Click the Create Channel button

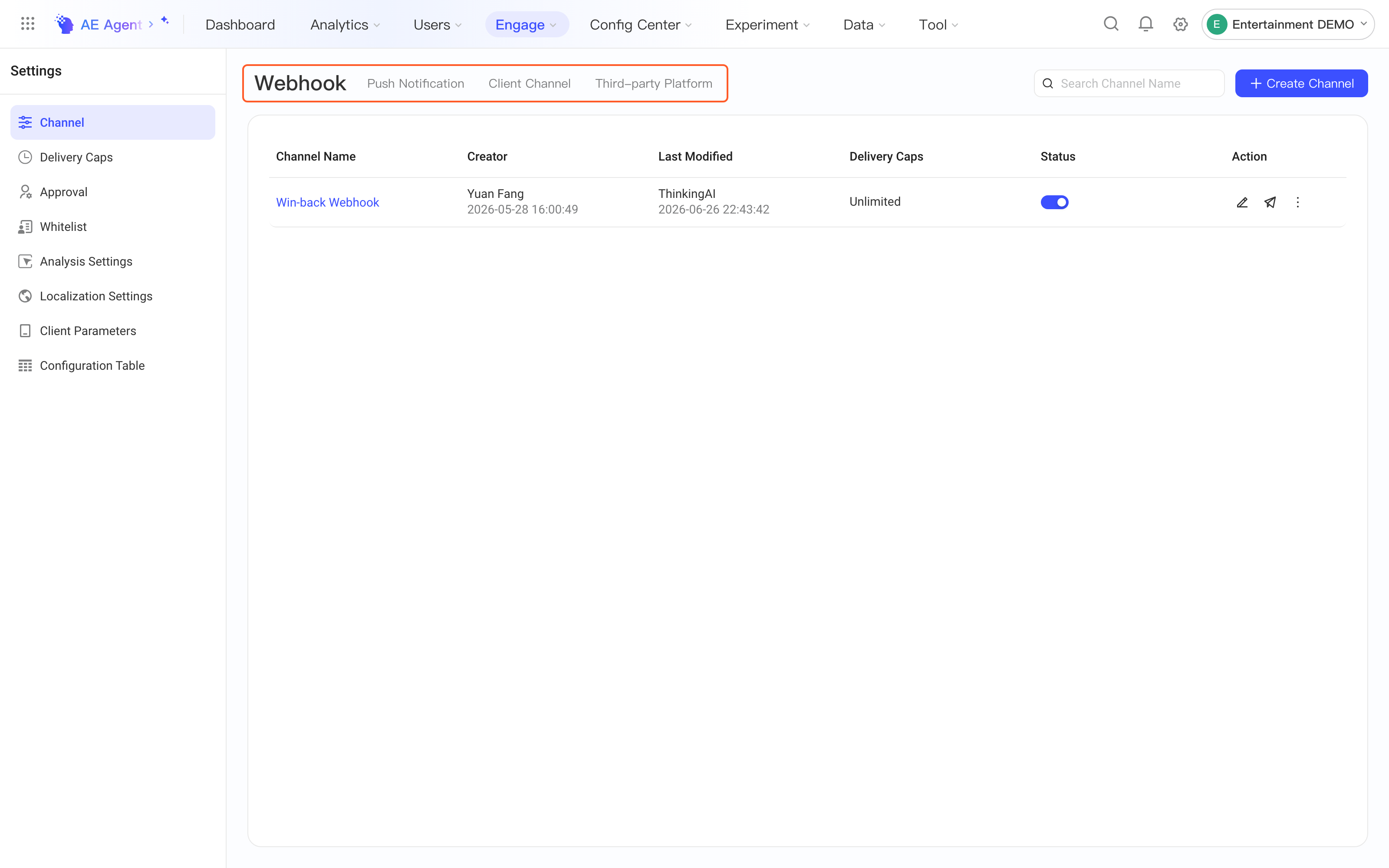click(x=1301, y=83)
